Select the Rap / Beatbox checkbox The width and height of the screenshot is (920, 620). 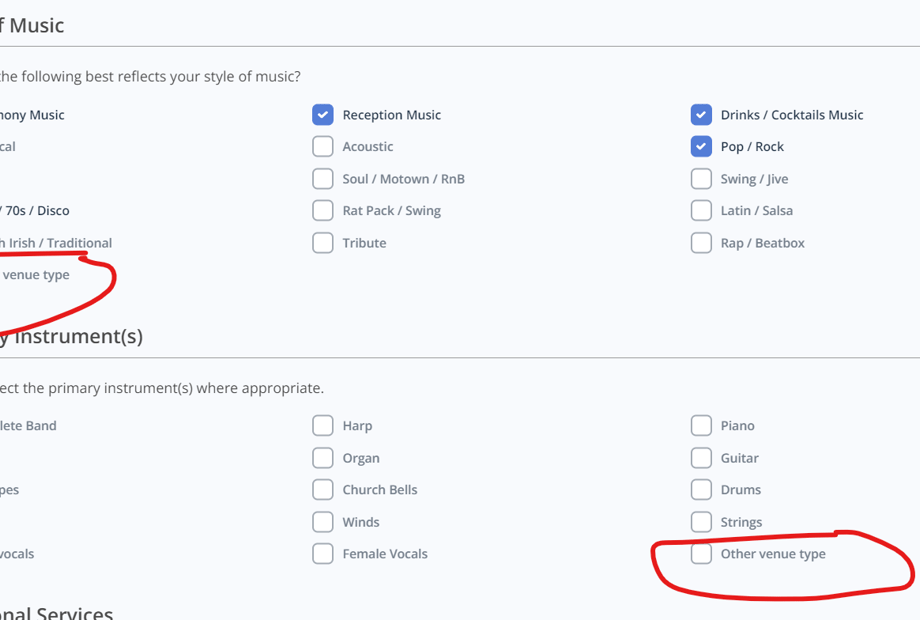pyautogui.click(x=701, y=243)
